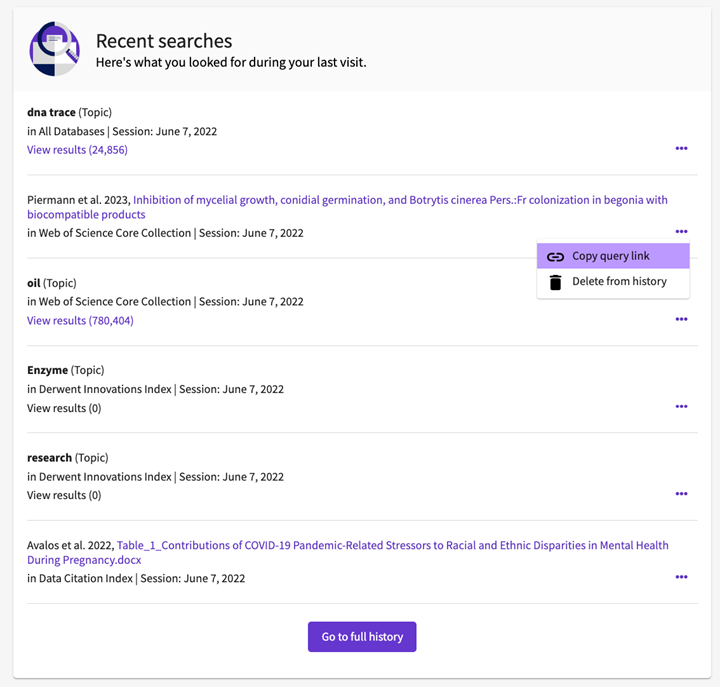Click View results (0) under Enzyme
The image size is (720, 687).
(x=64, y=408)
